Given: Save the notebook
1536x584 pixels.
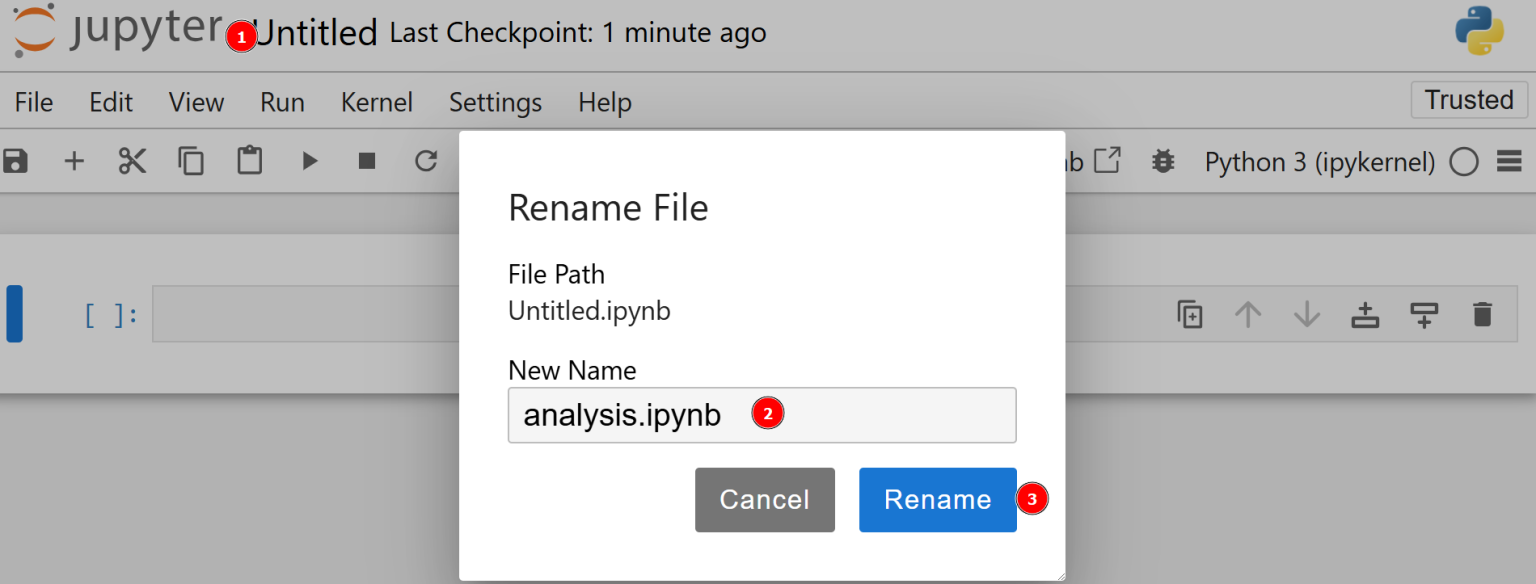Looking at the screenshot, I should (x=16, y=161).
